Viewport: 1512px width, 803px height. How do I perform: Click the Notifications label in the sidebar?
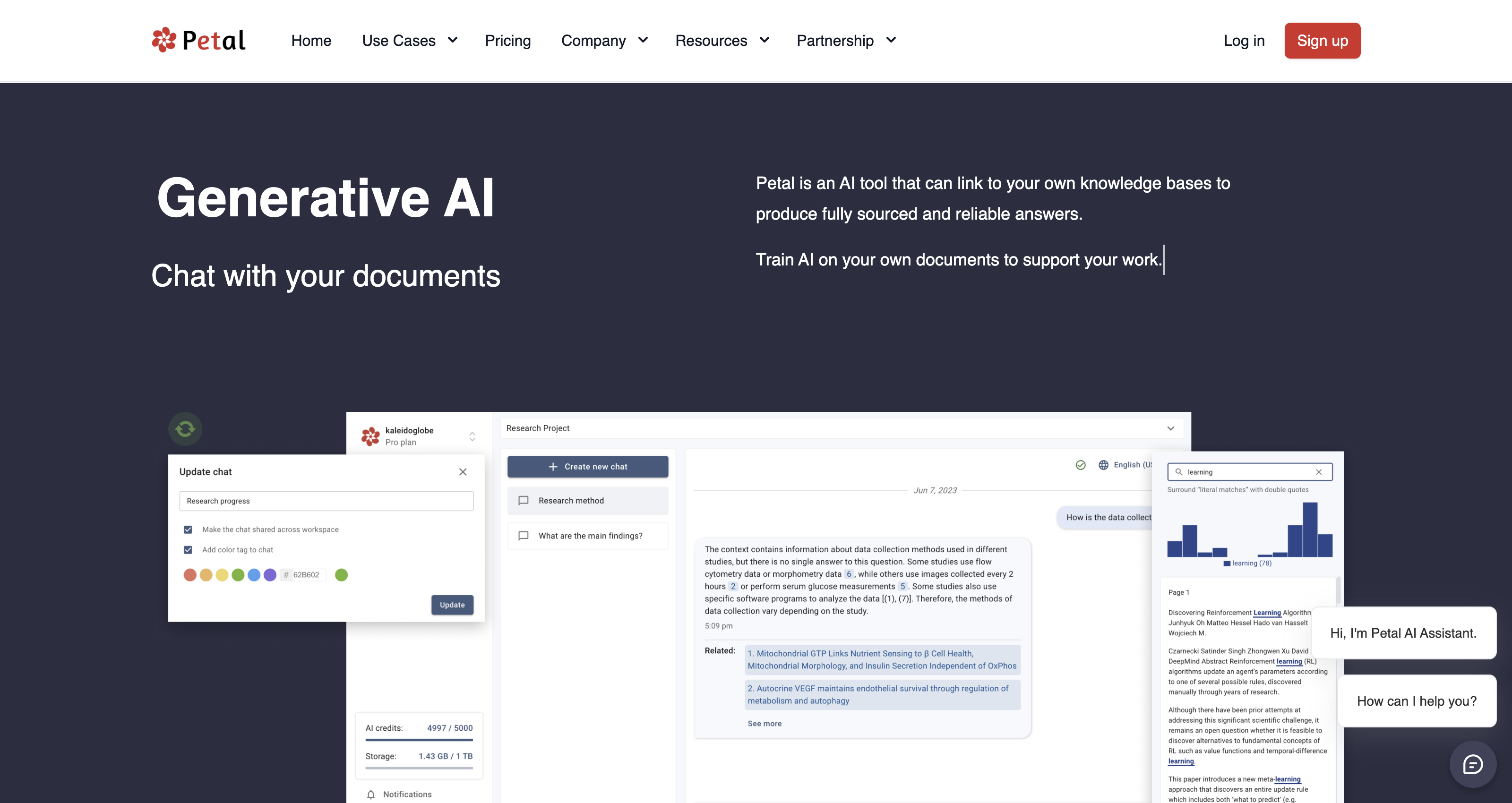[x=407, y=795]
